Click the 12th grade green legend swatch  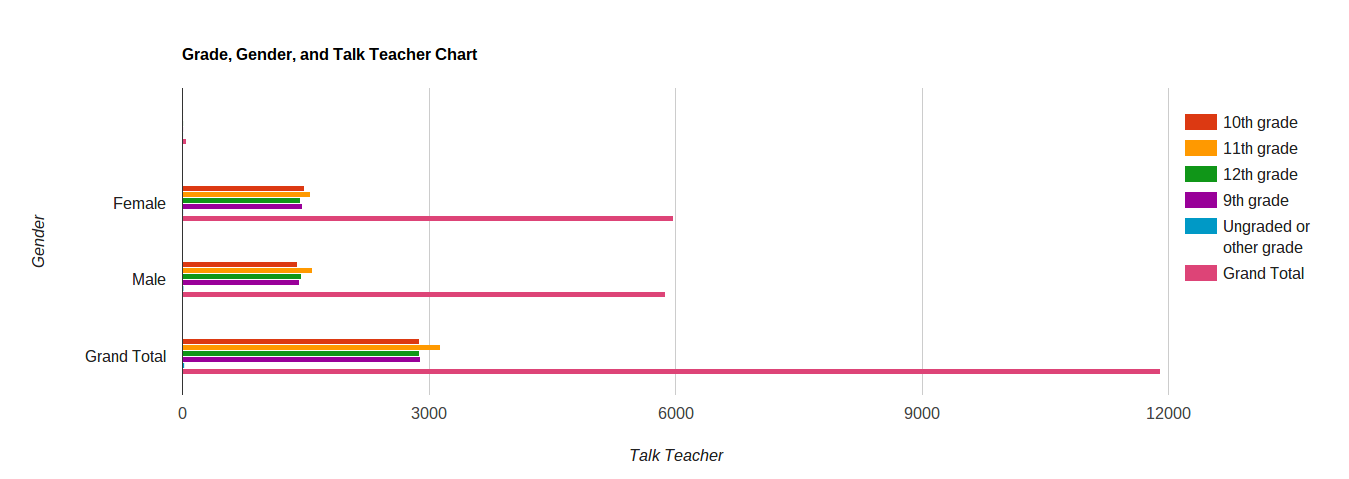point(1200,174)
